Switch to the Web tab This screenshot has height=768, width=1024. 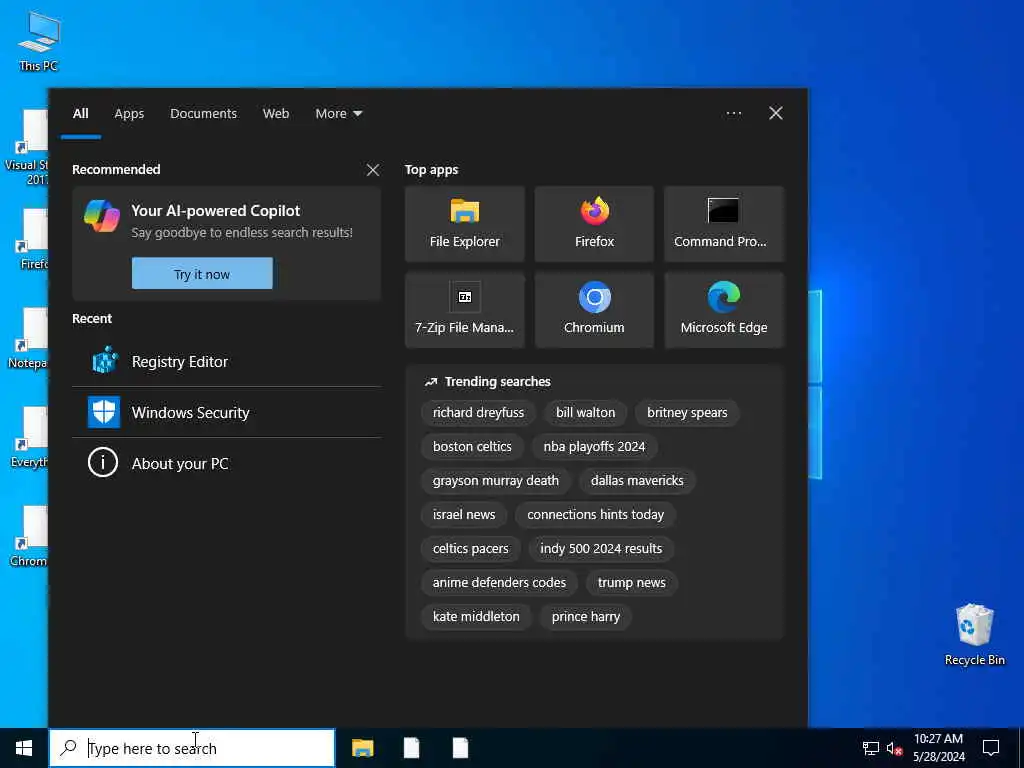click(276, 114)
